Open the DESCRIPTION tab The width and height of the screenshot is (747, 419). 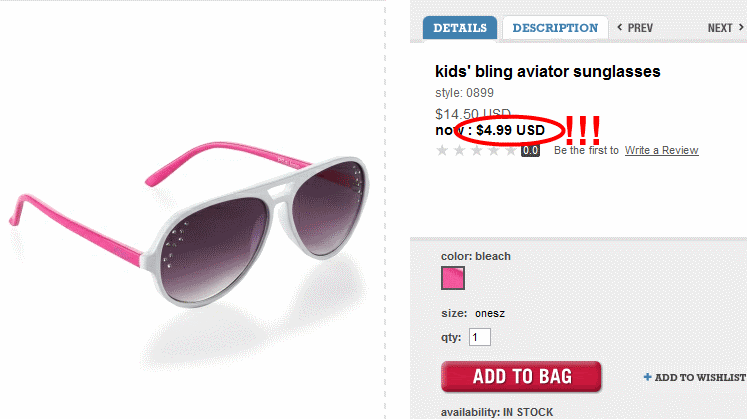tap(555, 28)
